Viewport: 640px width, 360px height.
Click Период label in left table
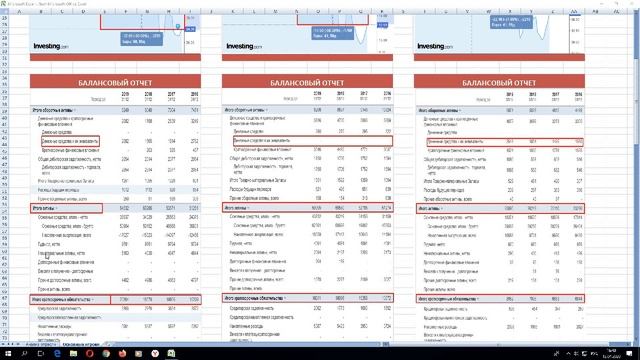pyautogui.click(x=98, y=99)
